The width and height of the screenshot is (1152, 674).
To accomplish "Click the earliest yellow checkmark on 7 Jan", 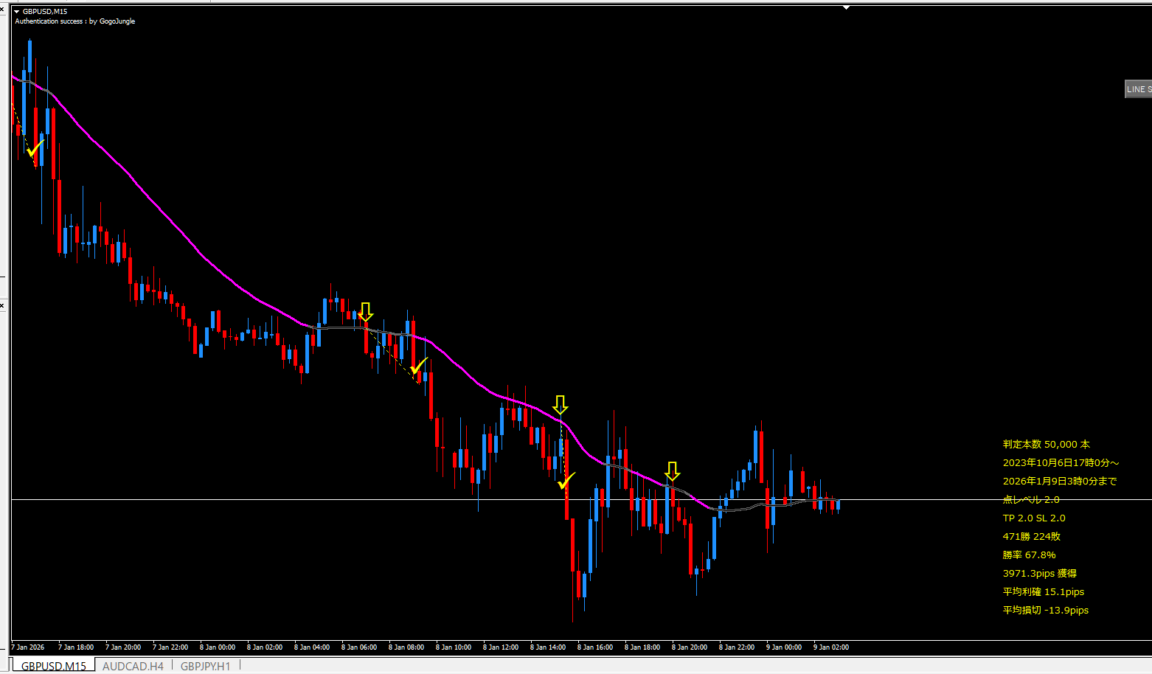I will pyautogui.click(x=35, y=150).
